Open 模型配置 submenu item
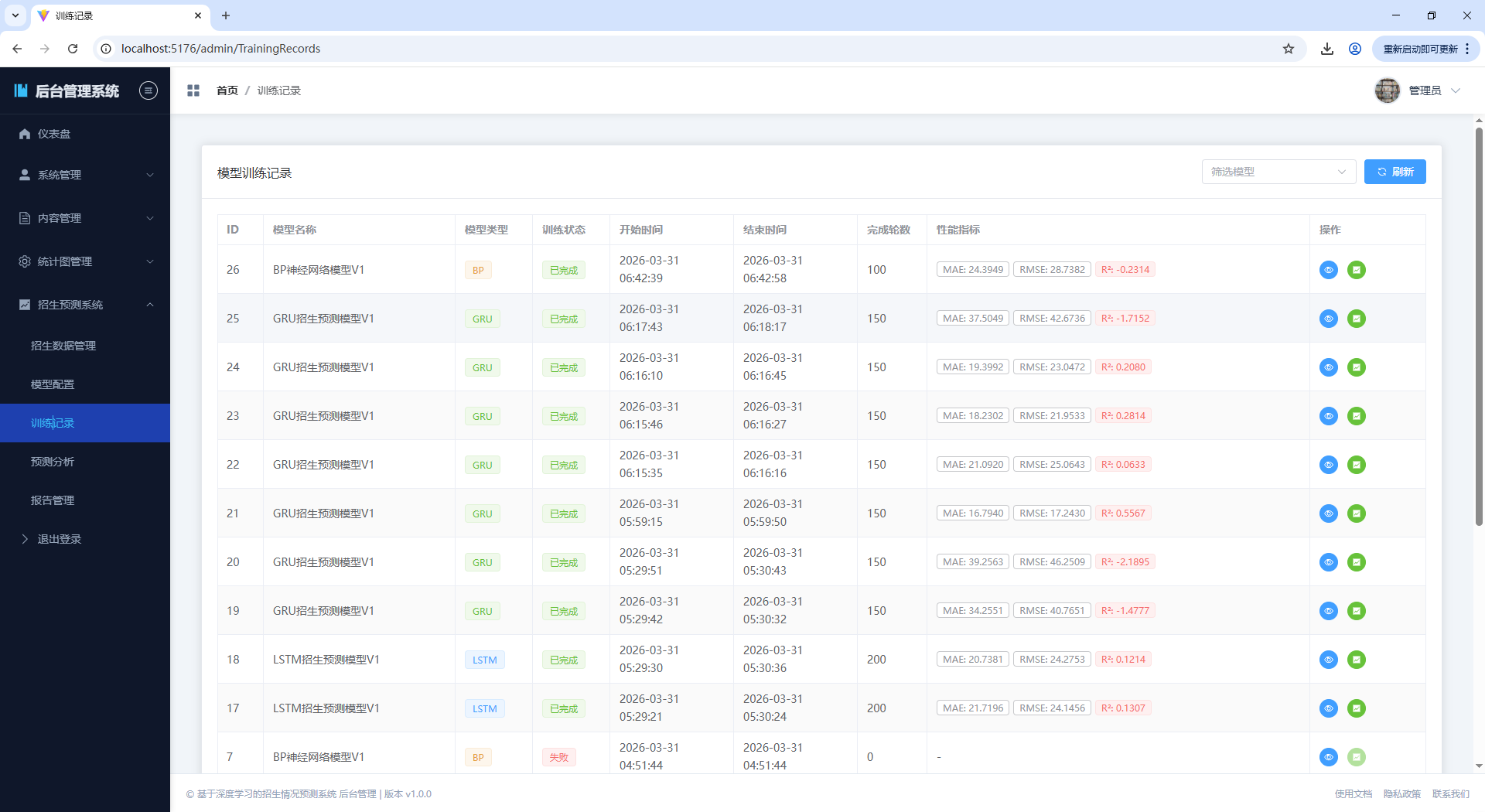 (x=85, y=384)
